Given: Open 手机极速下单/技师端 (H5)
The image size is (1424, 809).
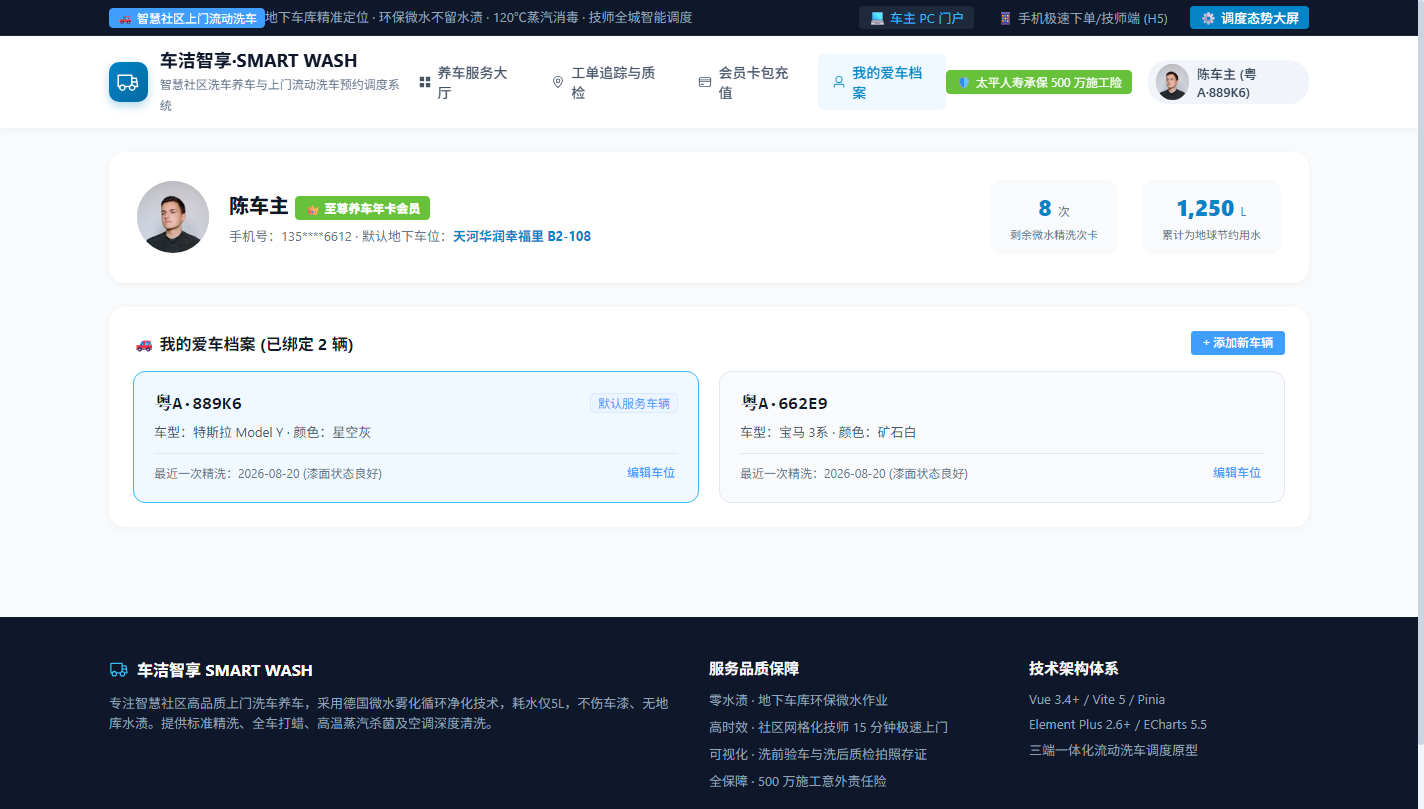Looking at the screenshot, I should click(1082, 18).
